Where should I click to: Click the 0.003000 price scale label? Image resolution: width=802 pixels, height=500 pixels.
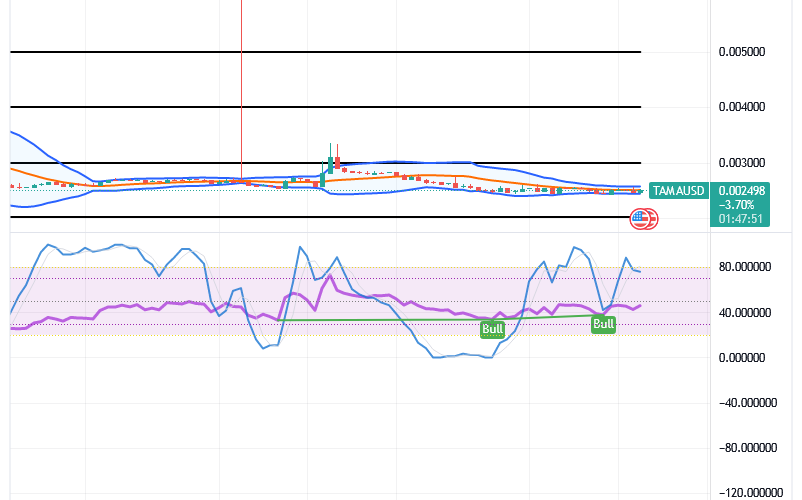coord(742,163)
